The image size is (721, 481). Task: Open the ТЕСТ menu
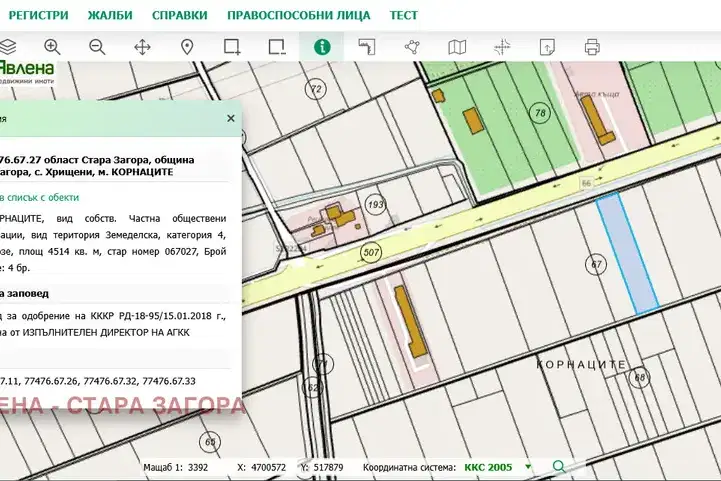[404, 15]
